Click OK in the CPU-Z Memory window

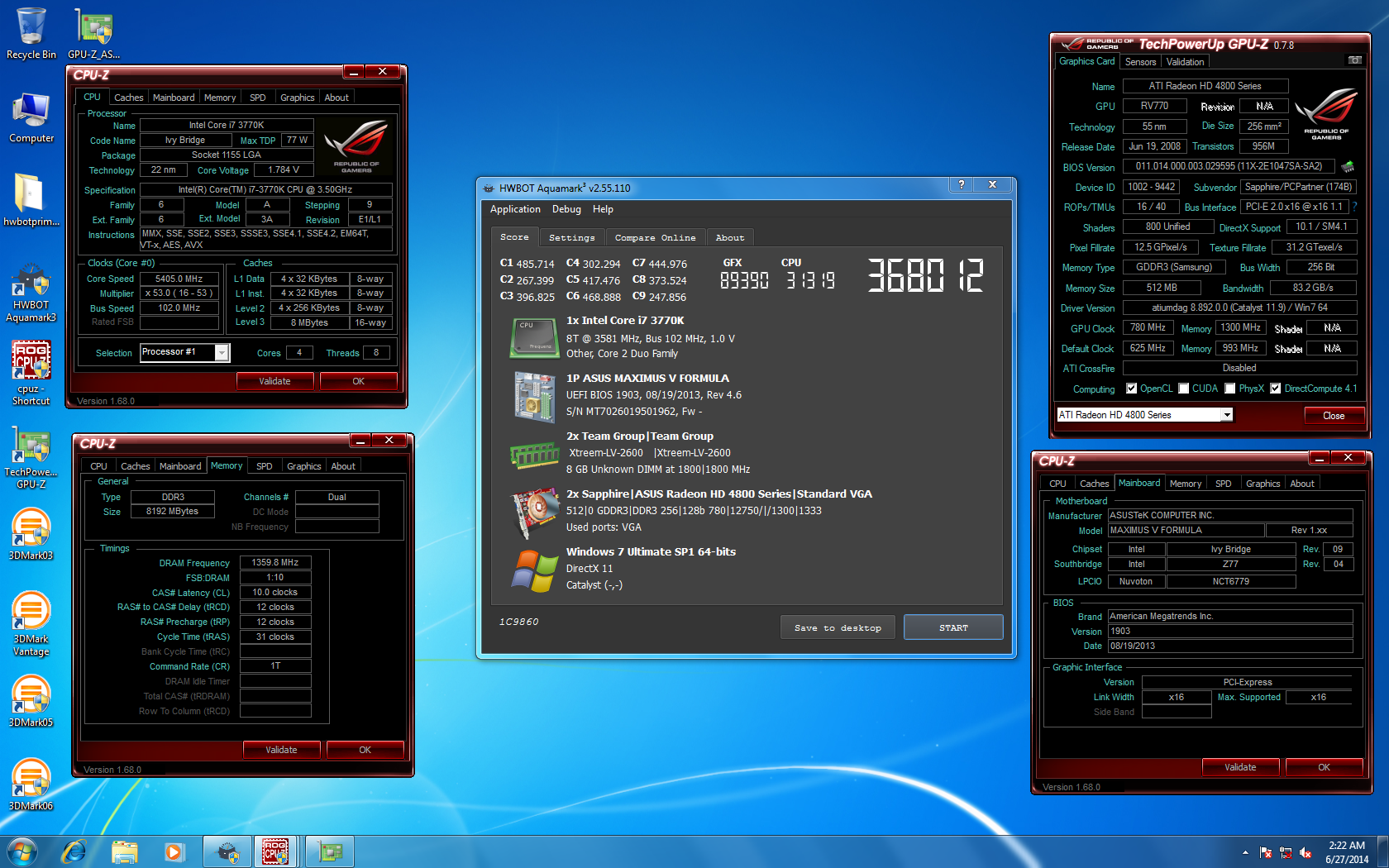click(x=365, y=750)
